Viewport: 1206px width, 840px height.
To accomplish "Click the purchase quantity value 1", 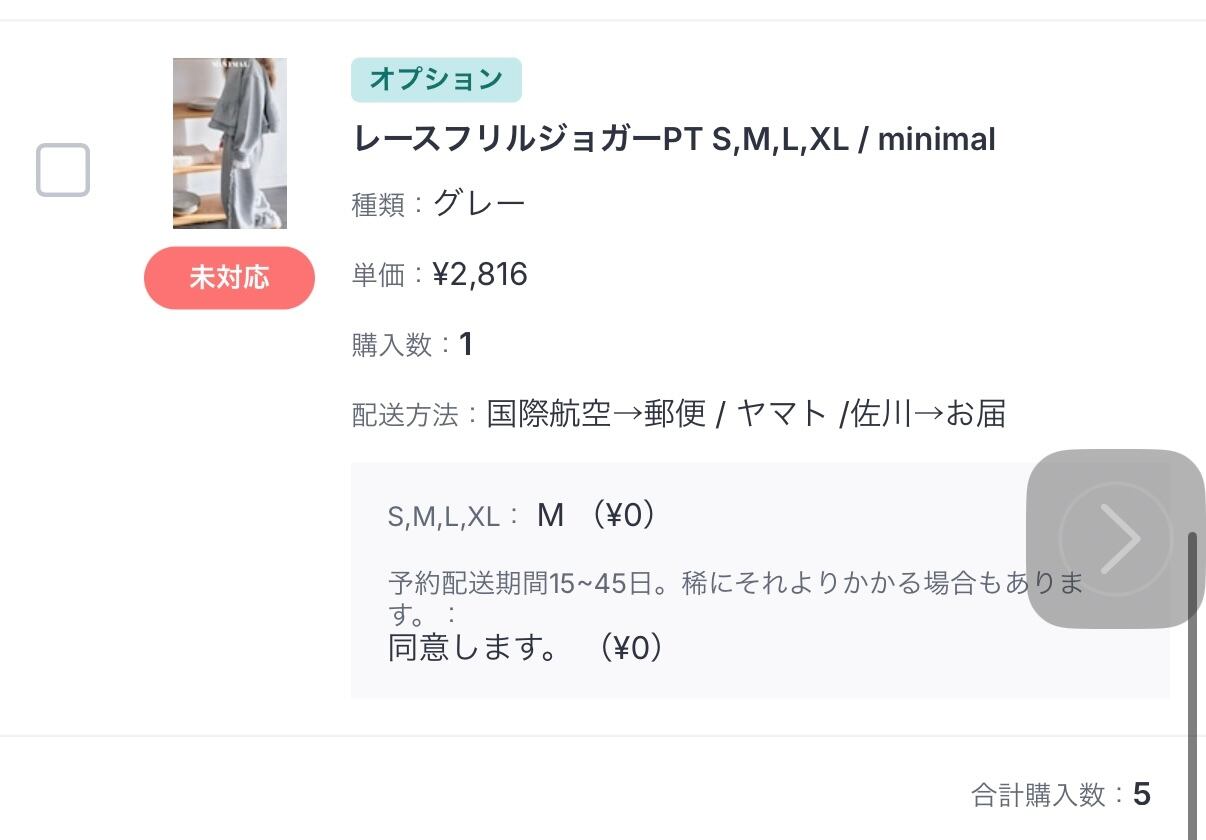I will [465, 344].
